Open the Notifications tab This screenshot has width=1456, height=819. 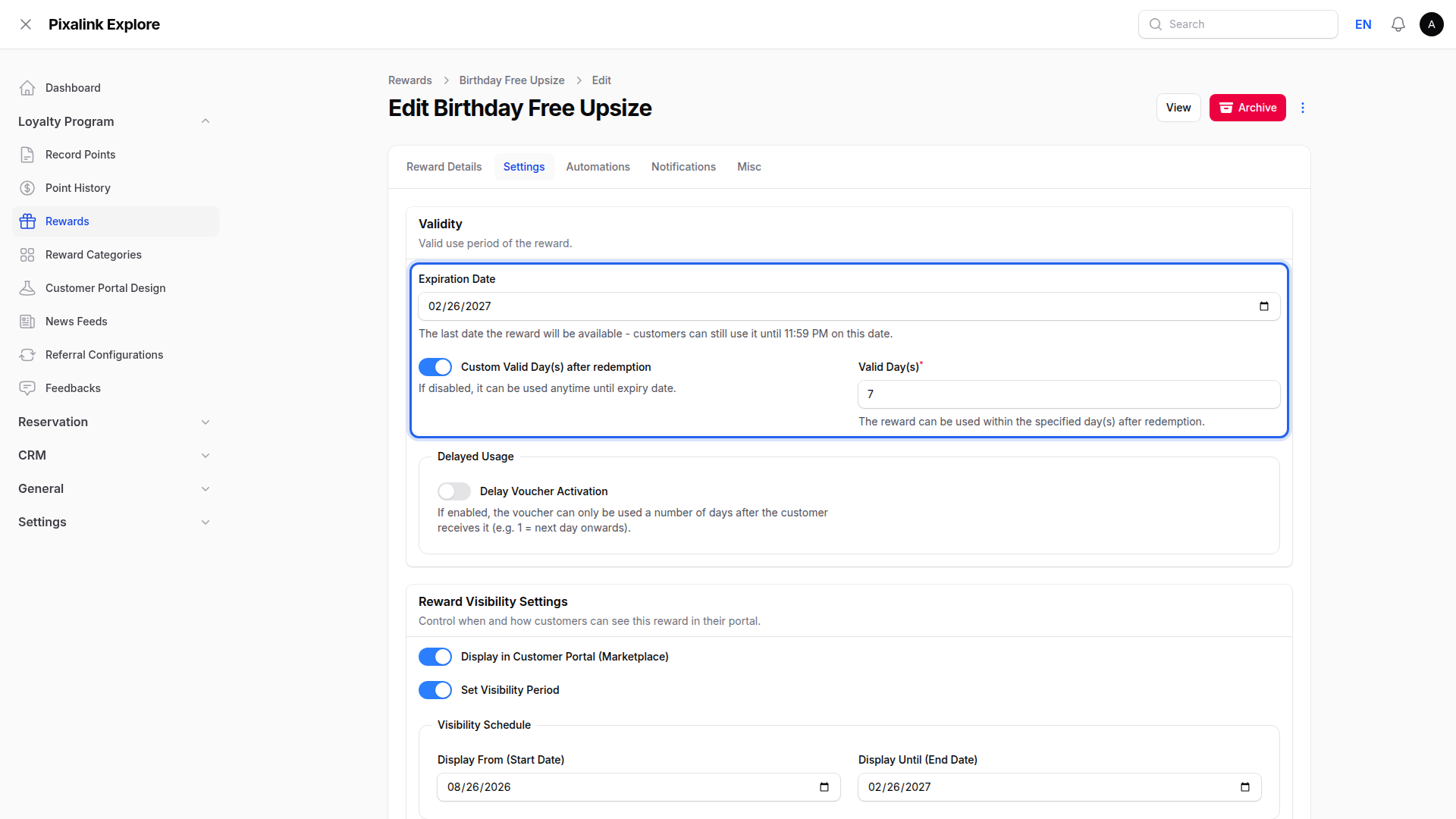click(683, 167)
